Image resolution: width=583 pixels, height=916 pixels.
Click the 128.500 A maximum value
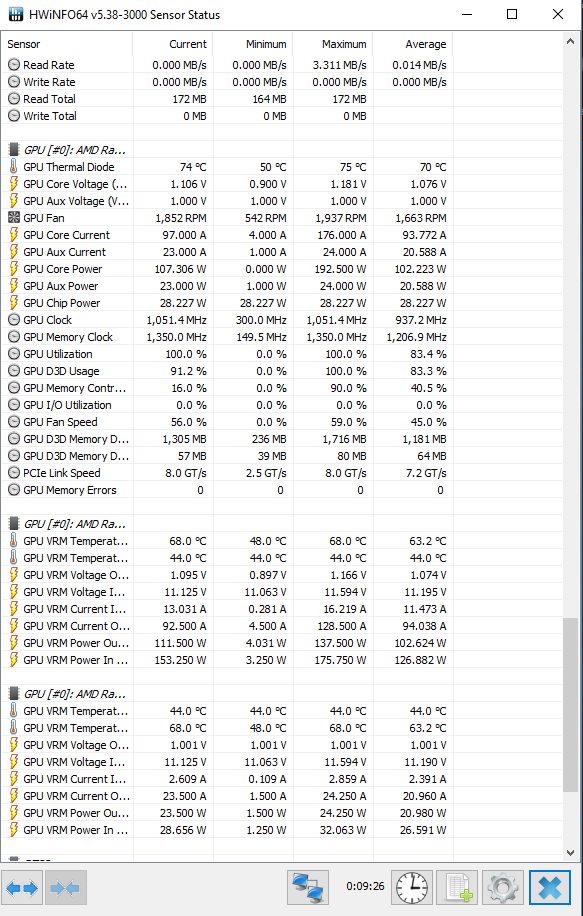point(341,626)
